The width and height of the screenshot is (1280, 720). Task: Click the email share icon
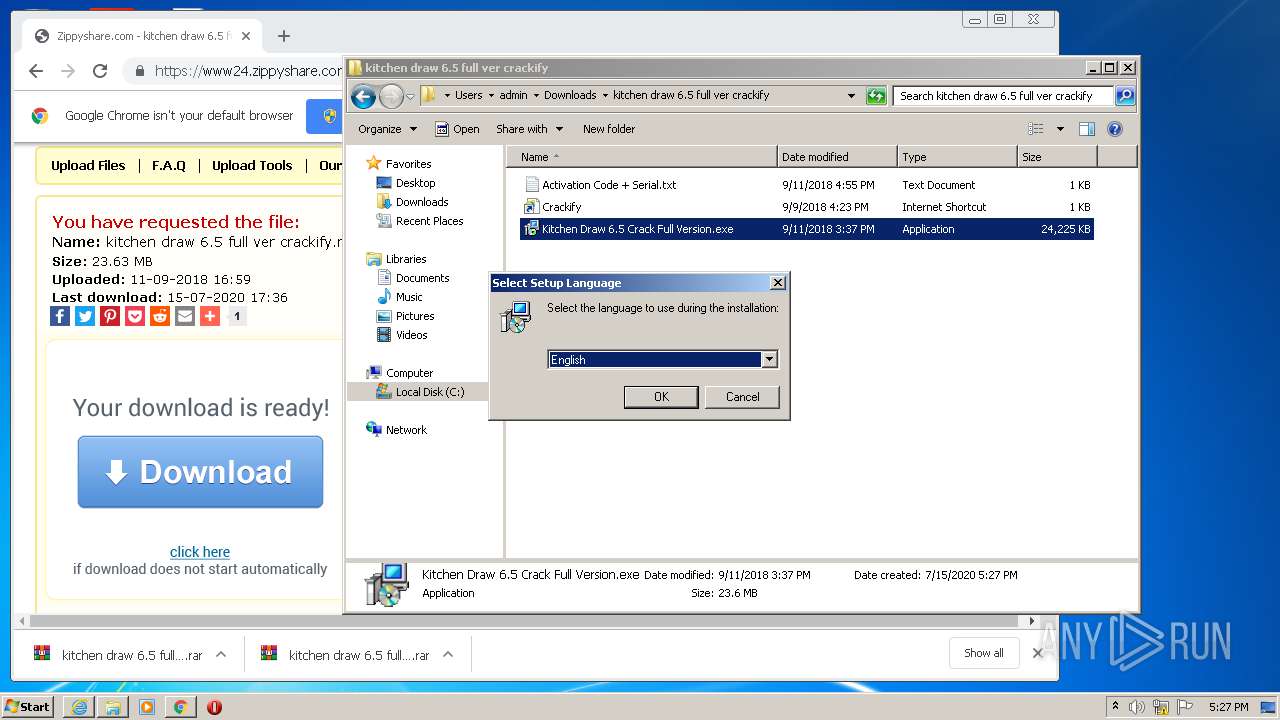pos(185,316)
